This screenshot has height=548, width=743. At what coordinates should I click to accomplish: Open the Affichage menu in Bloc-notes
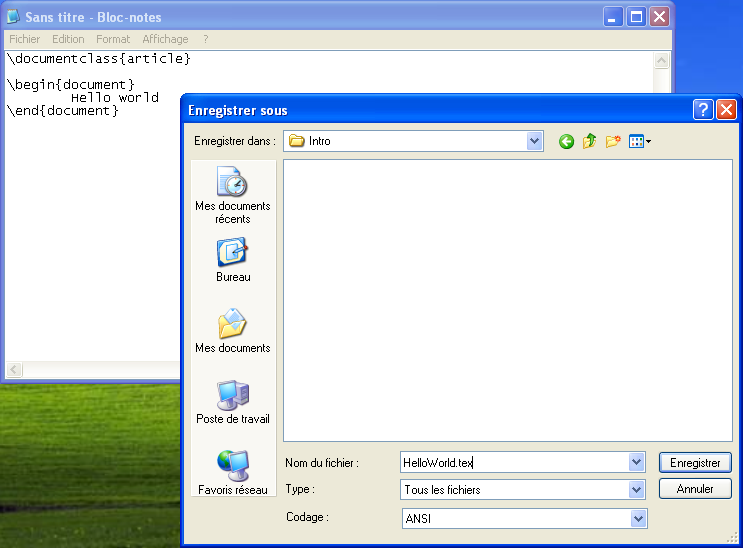tap(165, 39)
